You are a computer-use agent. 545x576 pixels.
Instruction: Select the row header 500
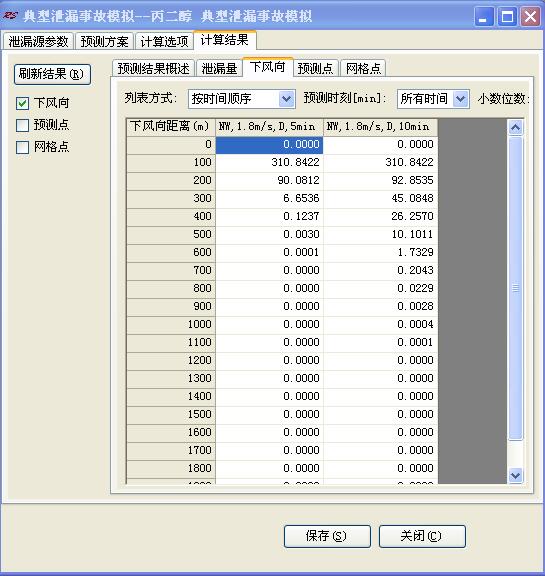171,235
